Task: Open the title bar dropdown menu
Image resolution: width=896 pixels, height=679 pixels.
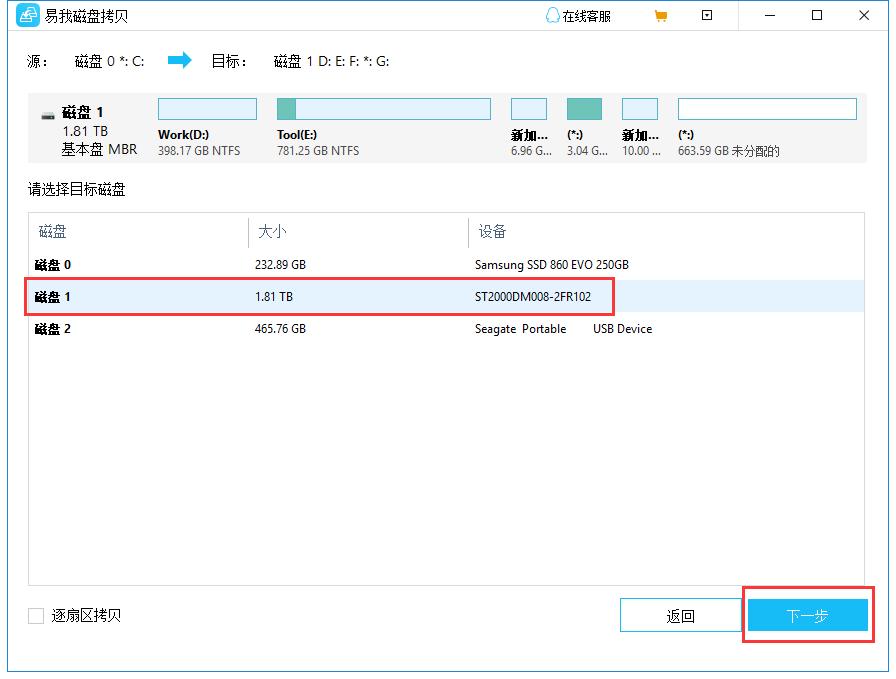Action: tap(707, 15)
